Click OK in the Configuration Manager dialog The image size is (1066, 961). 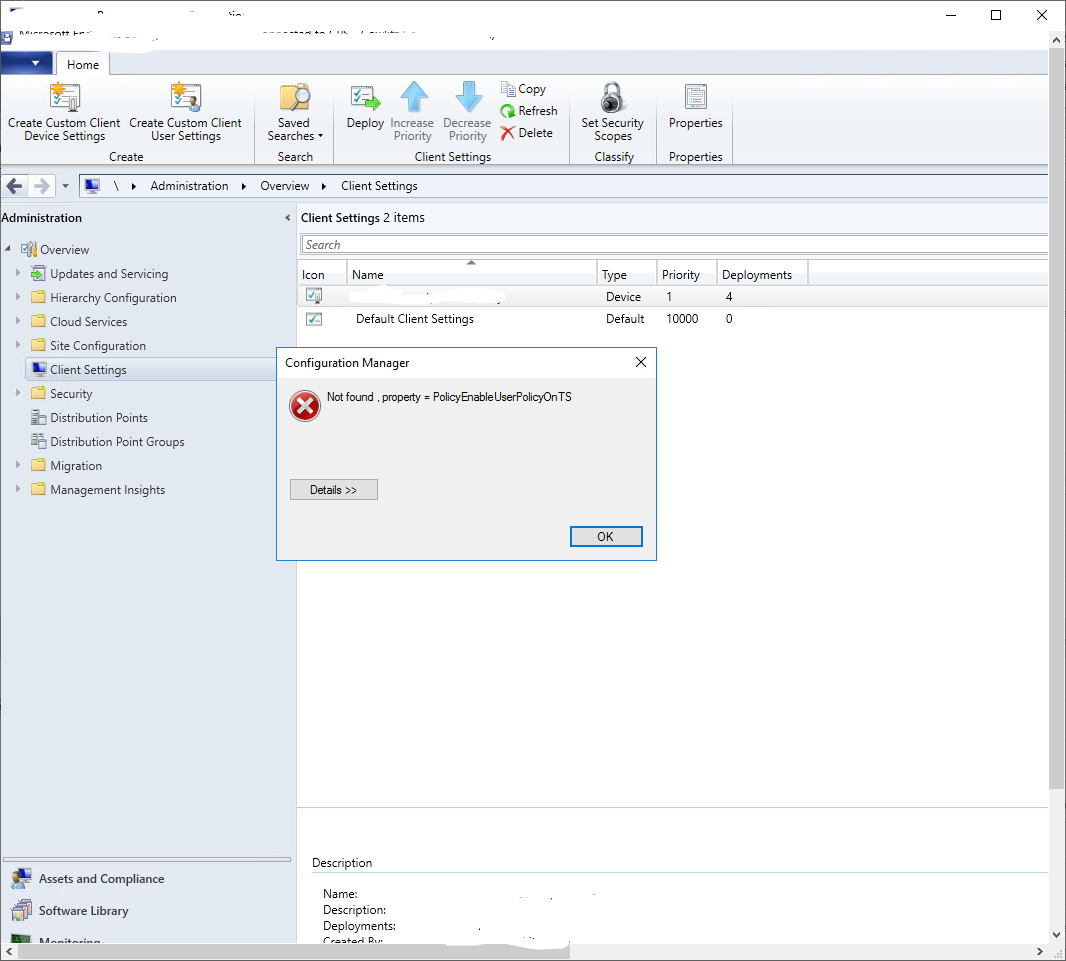pyautogui.click(x=606, y=536)
